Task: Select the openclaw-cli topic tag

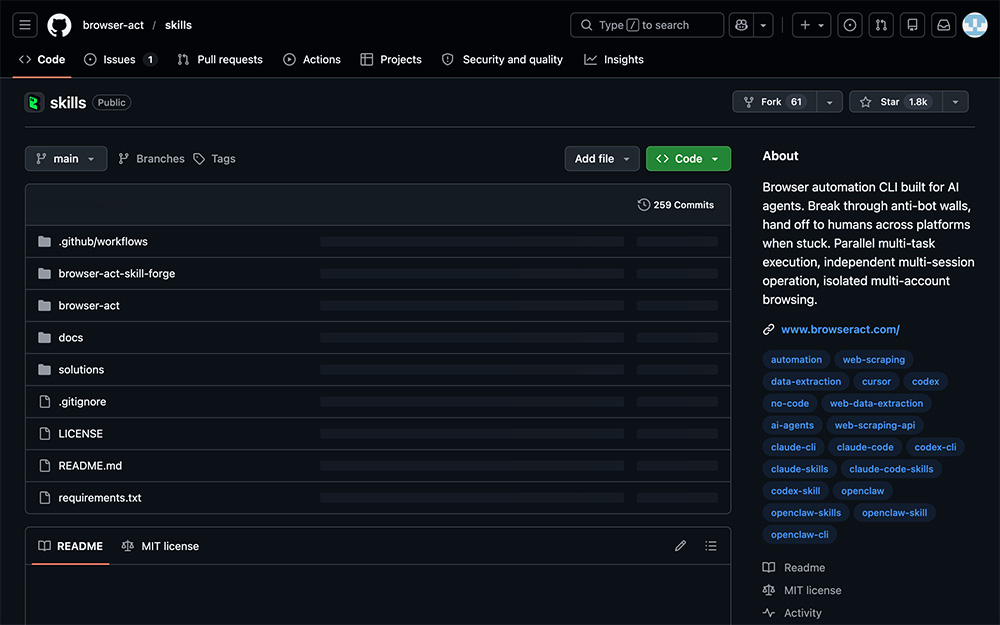Action: point(799,534)
